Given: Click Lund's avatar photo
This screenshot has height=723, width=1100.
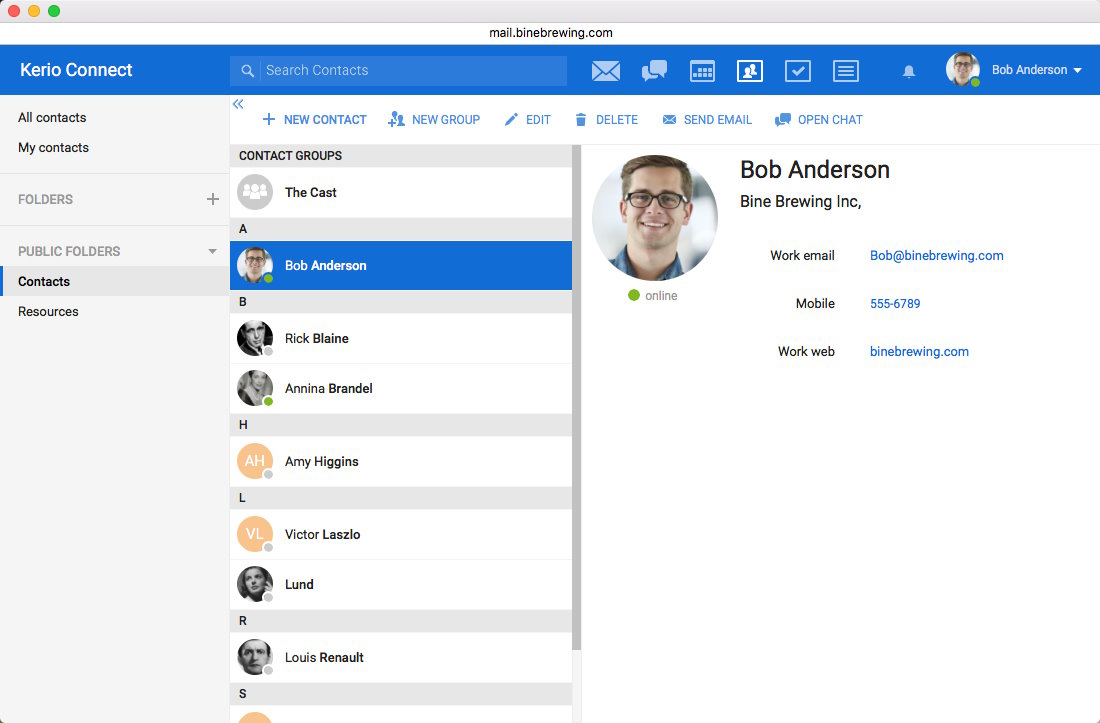Looking at the screenshot, I should pos(255,584).
